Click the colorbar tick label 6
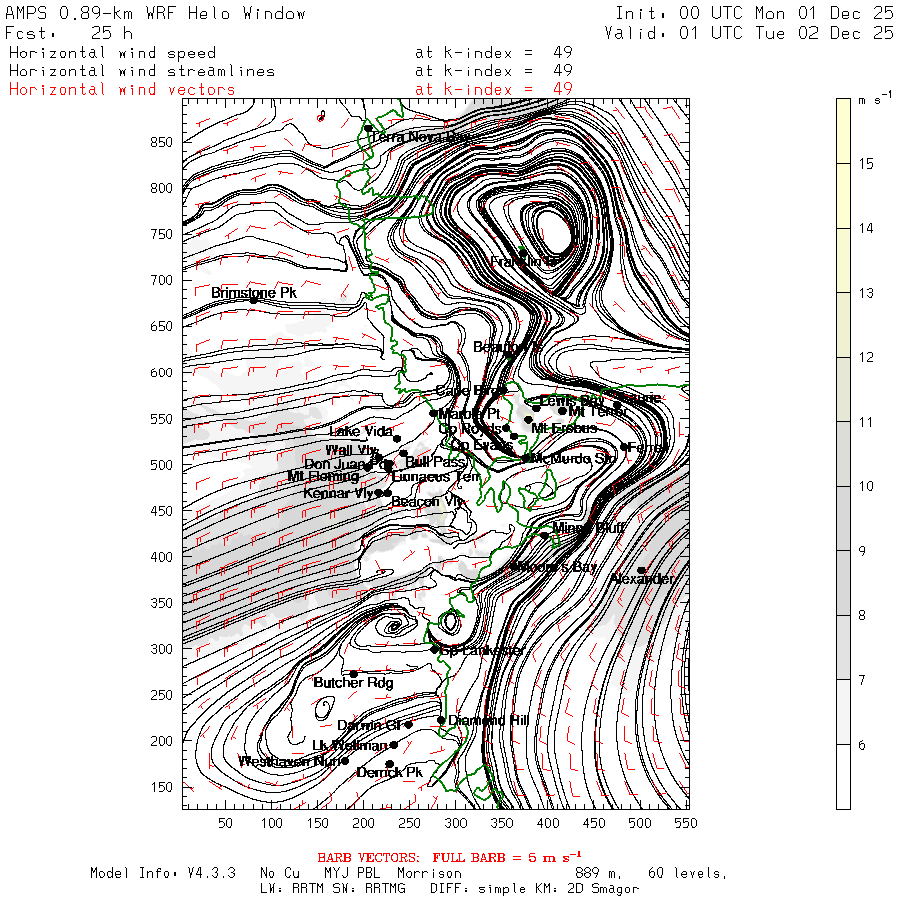The image size is (900, 900). [862, 745]
